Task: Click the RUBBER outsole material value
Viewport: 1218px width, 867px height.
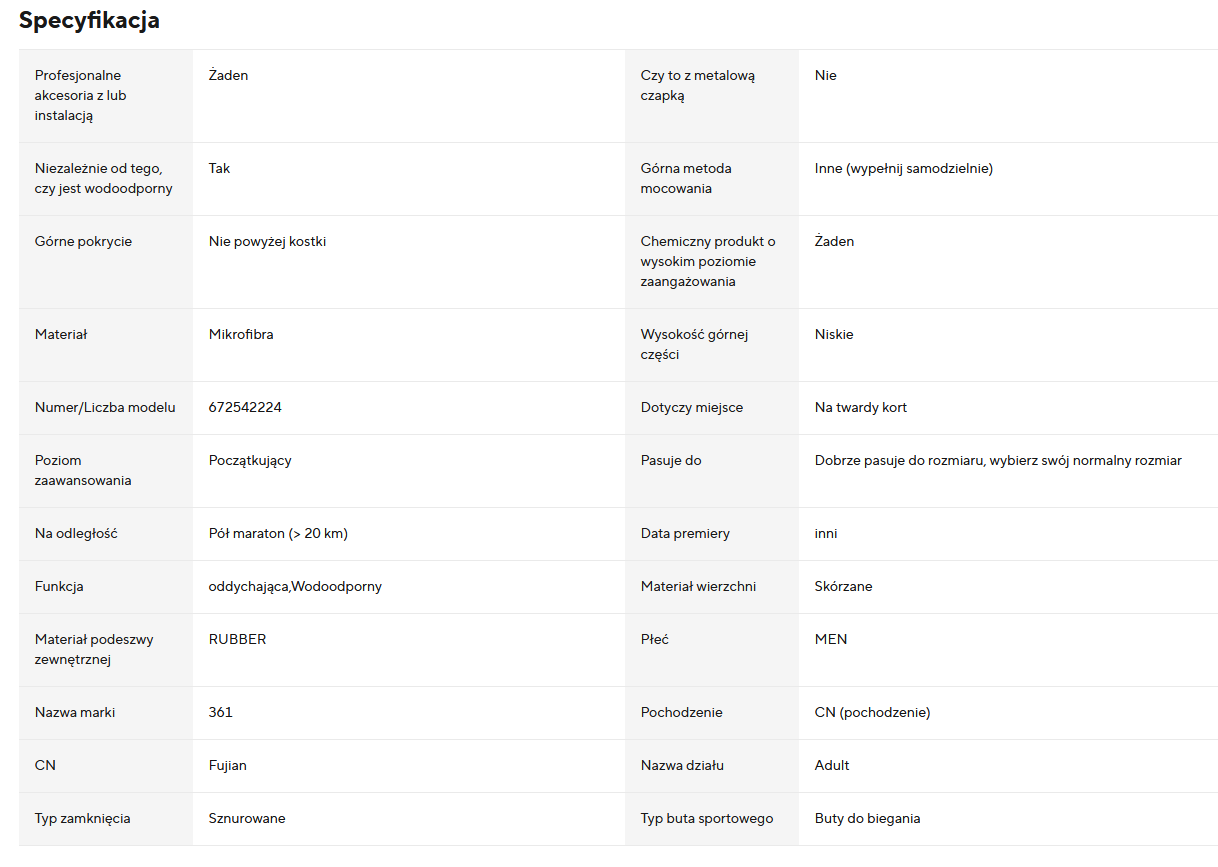Action: 238,639
